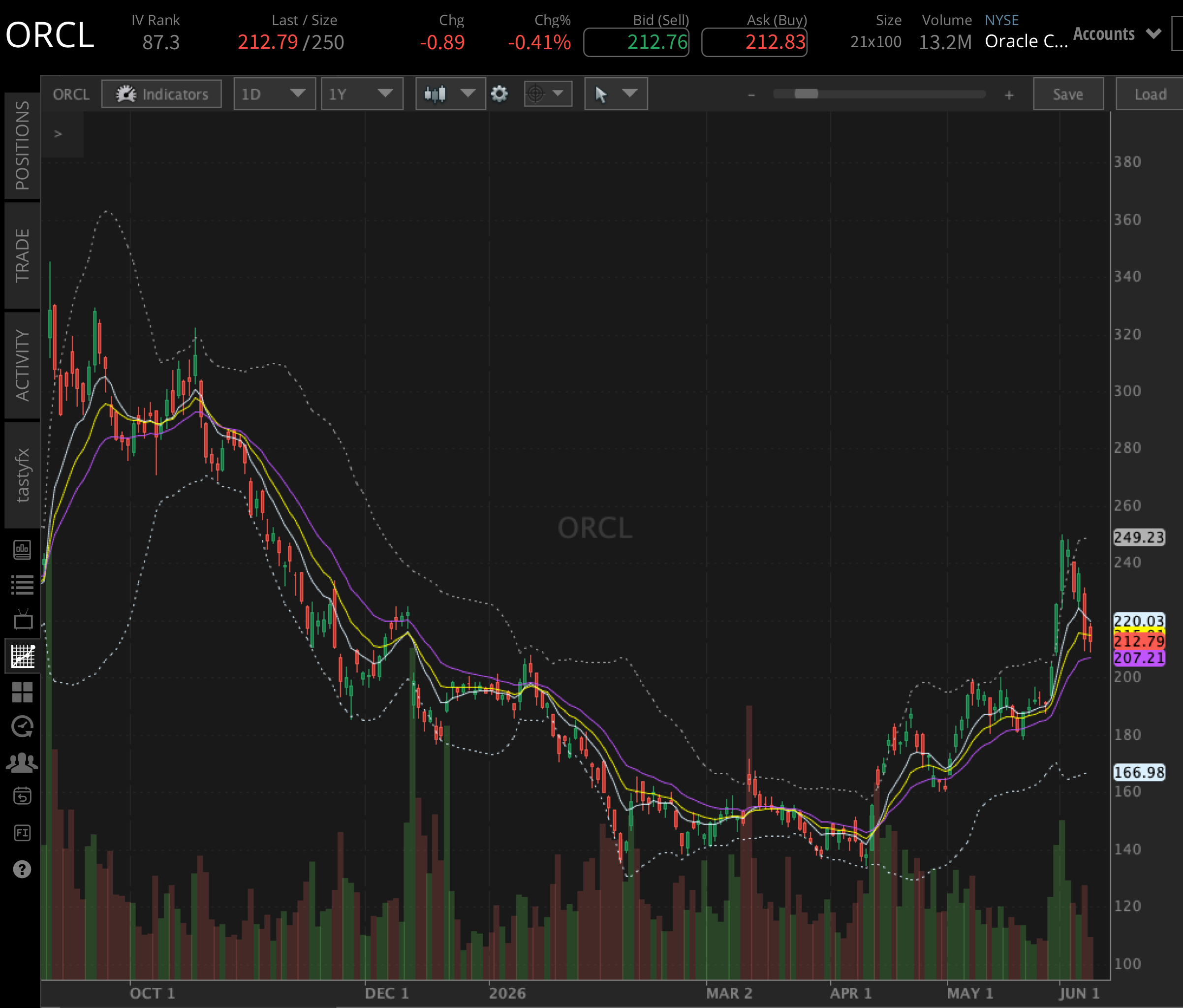Click the MAY 1 date axis label
The width and height of the screenshot is (1183, 1008).
pos(970,993)
